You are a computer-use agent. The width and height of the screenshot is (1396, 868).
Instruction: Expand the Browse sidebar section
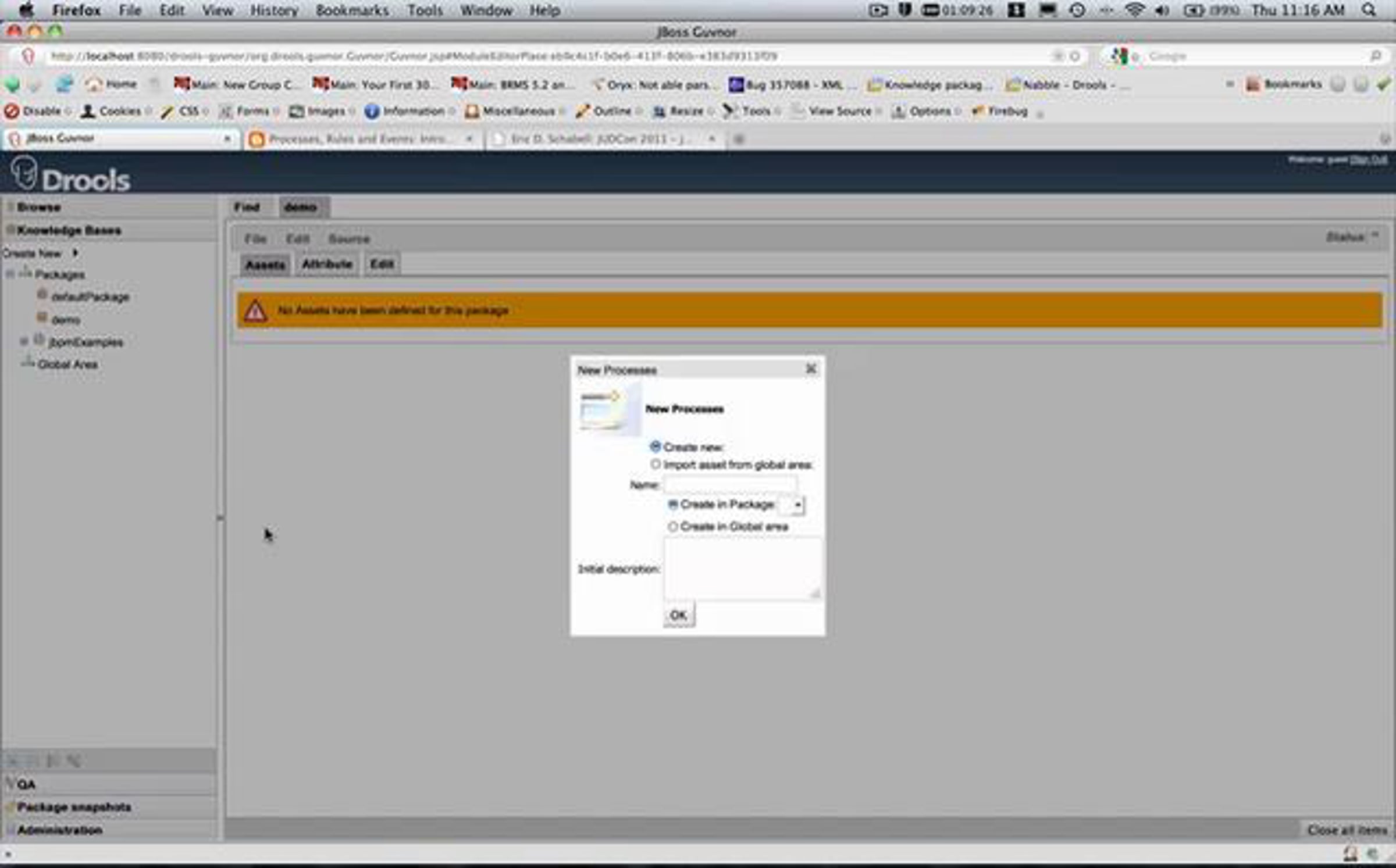(x=109, y=207)
